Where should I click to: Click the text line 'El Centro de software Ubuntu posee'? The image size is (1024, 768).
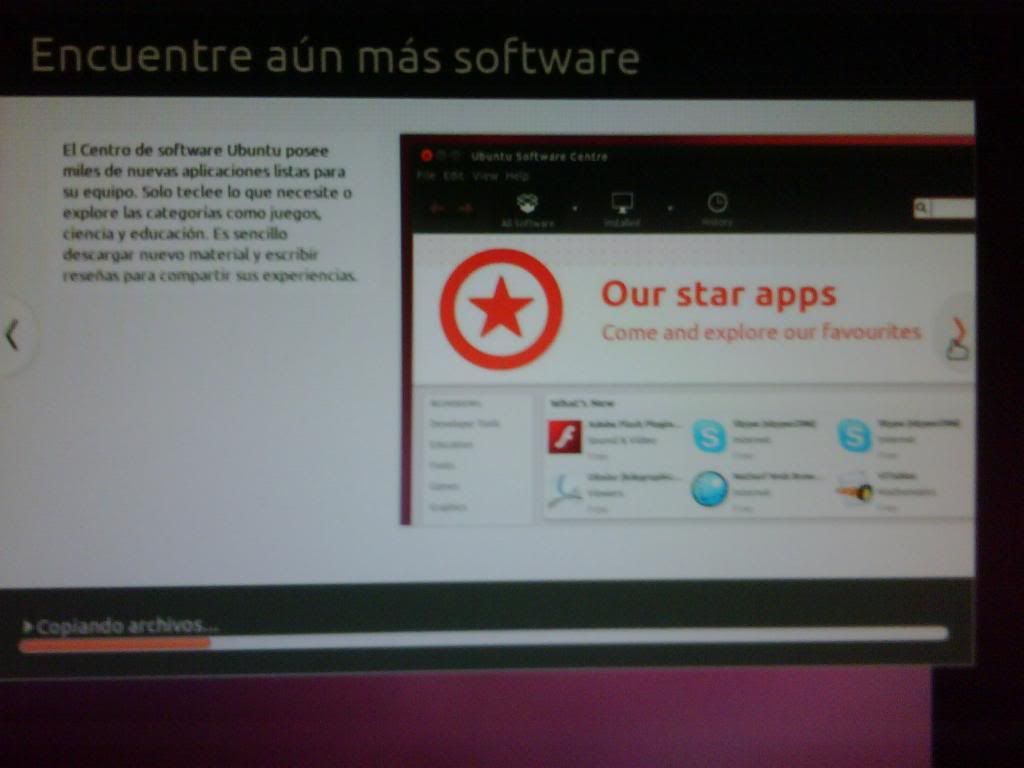pos(195,150)
